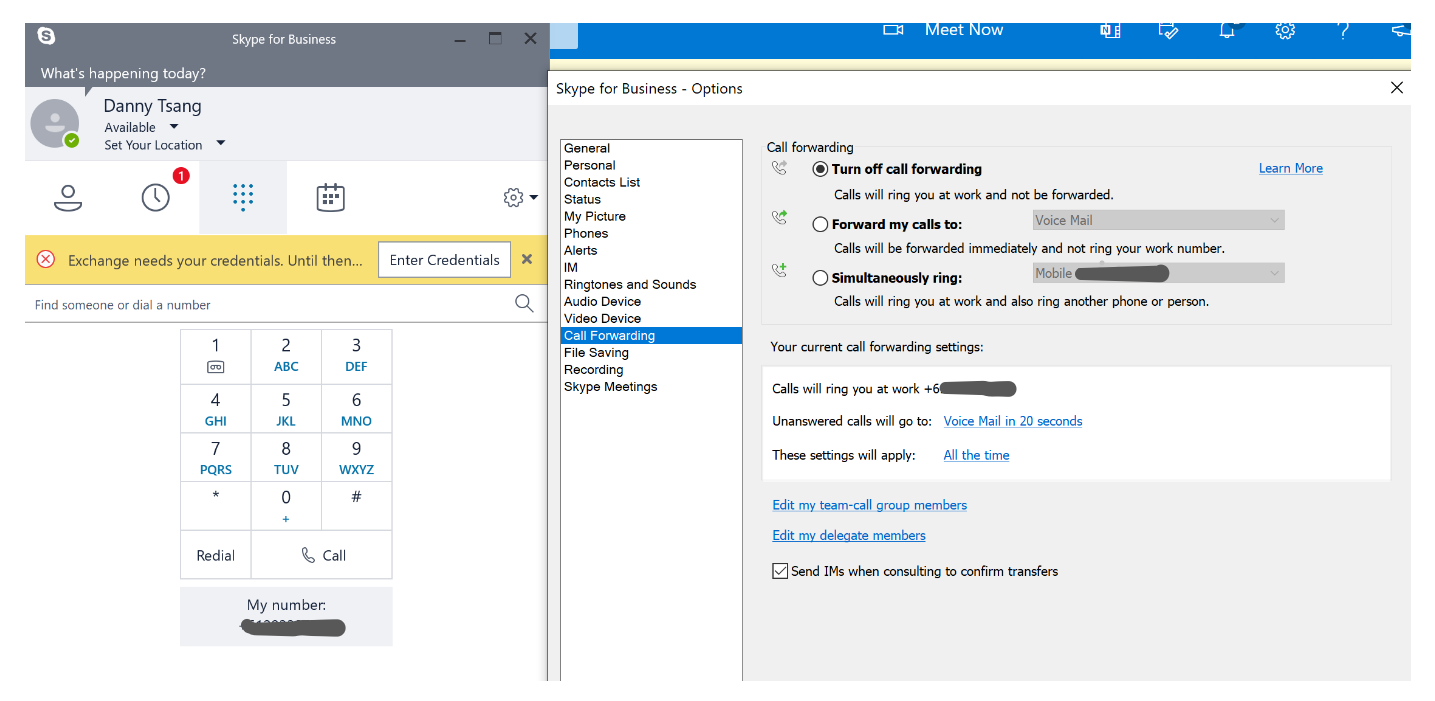The height and width of the screenshot is (701, 1435).
Task: Click the Skype settings gear icon
Action: point(514,198)
